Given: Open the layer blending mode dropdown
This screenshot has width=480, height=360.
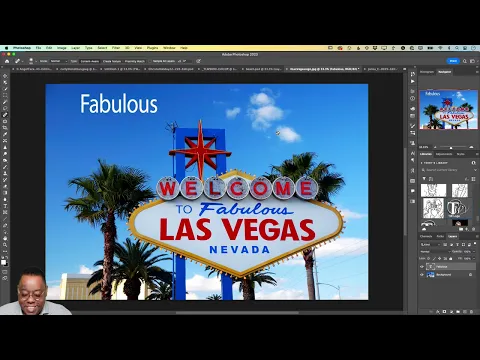Looking at the screenshot, I should pyautogui.click(x=436, y=251).
